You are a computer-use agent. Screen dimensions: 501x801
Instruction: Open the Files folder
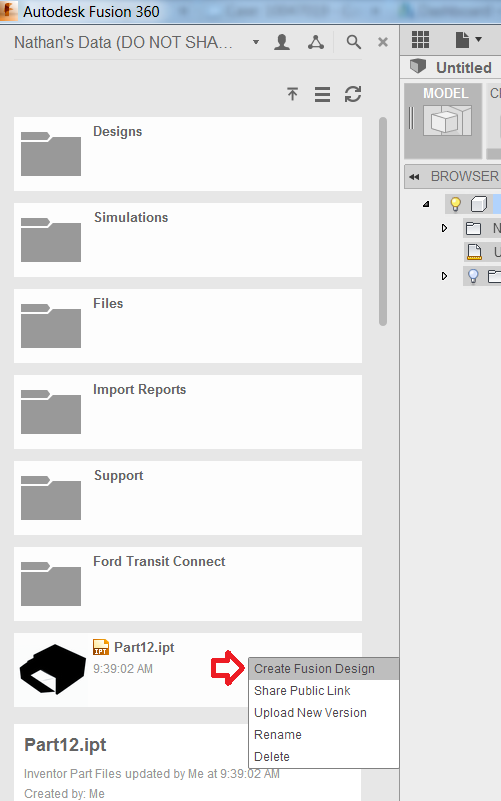188,326
